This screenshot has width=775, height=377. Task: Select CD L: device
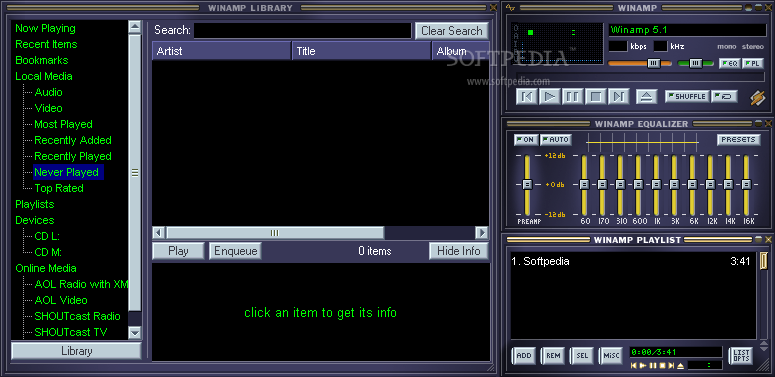click(47, 236)
